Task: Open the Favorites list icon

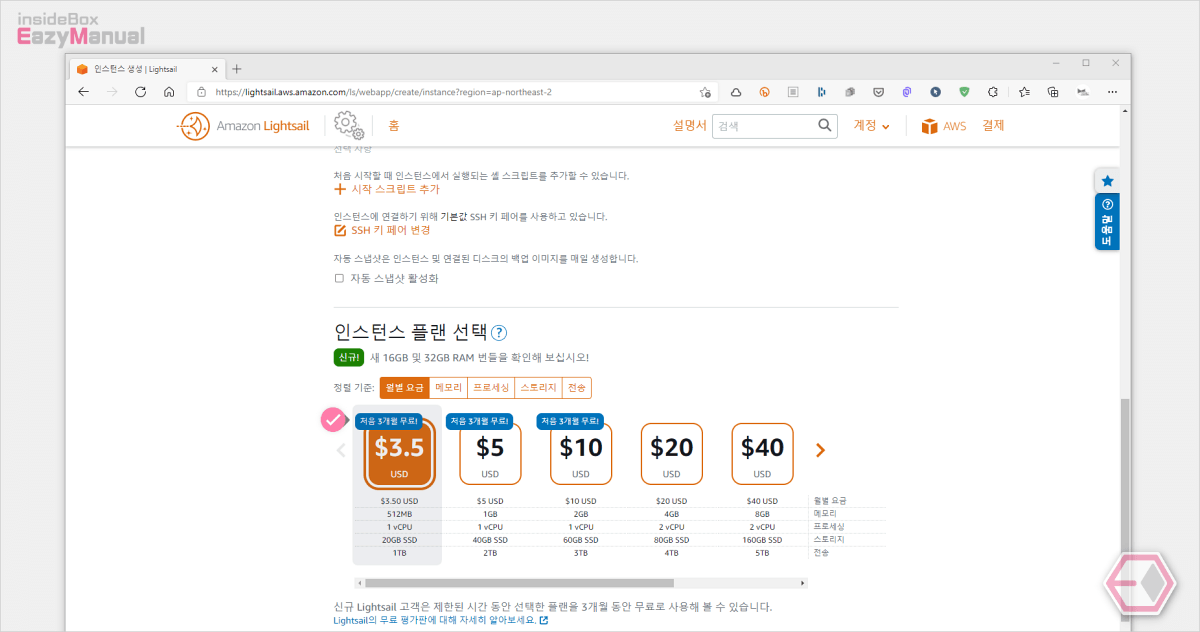Action: (x=1025, y=92)
